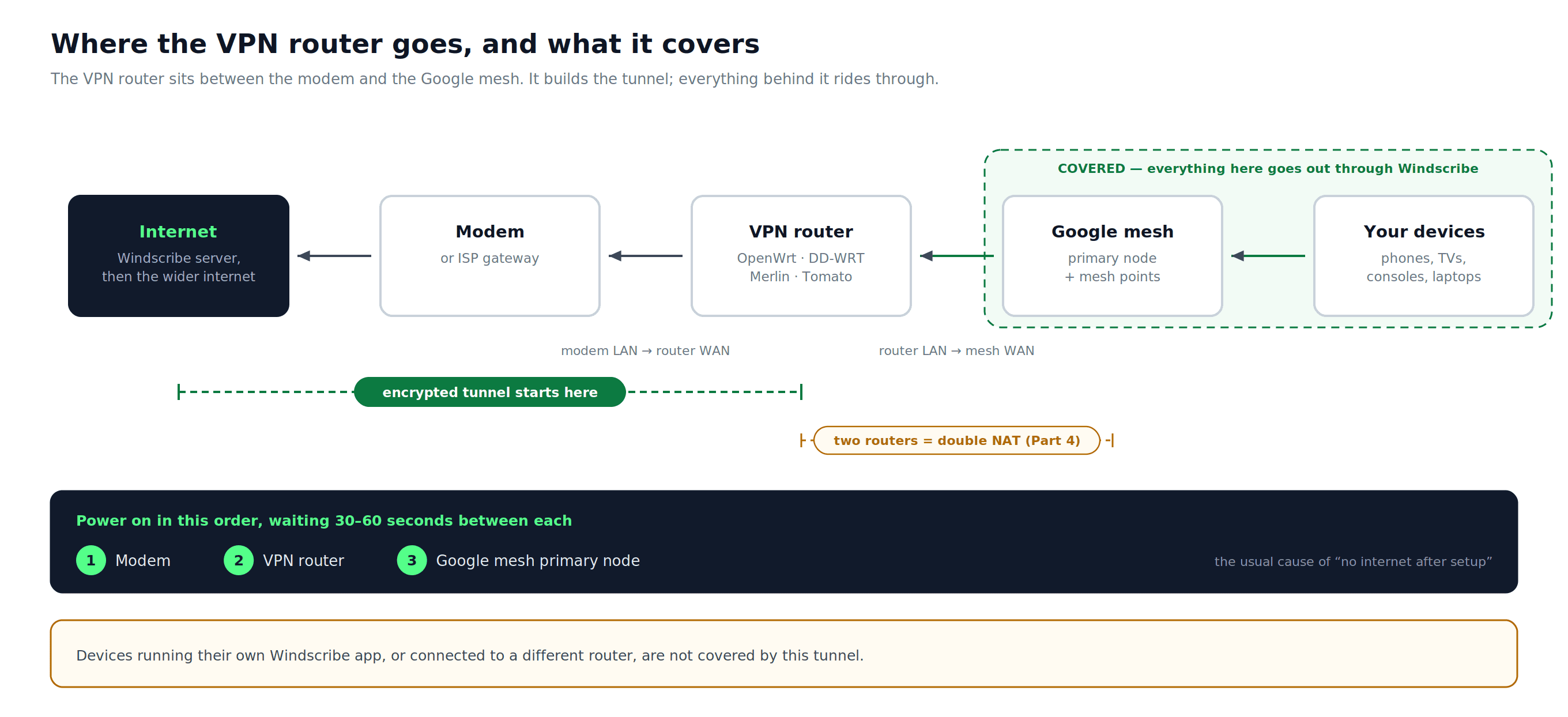Click 'Modem' text in power-on list
This screenshot has height=717, width=1568.
[x=143, y=561]
